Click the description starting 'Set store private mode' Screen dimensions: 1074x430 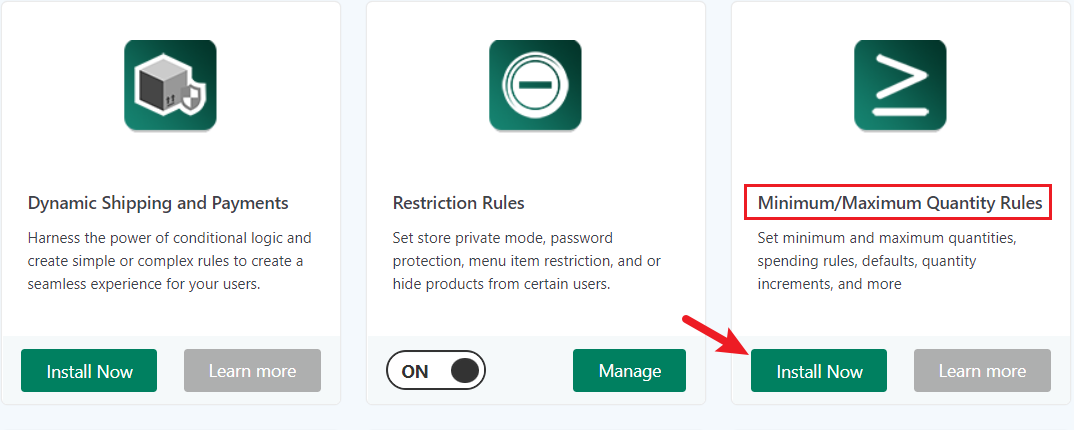[x=527, y=261]
